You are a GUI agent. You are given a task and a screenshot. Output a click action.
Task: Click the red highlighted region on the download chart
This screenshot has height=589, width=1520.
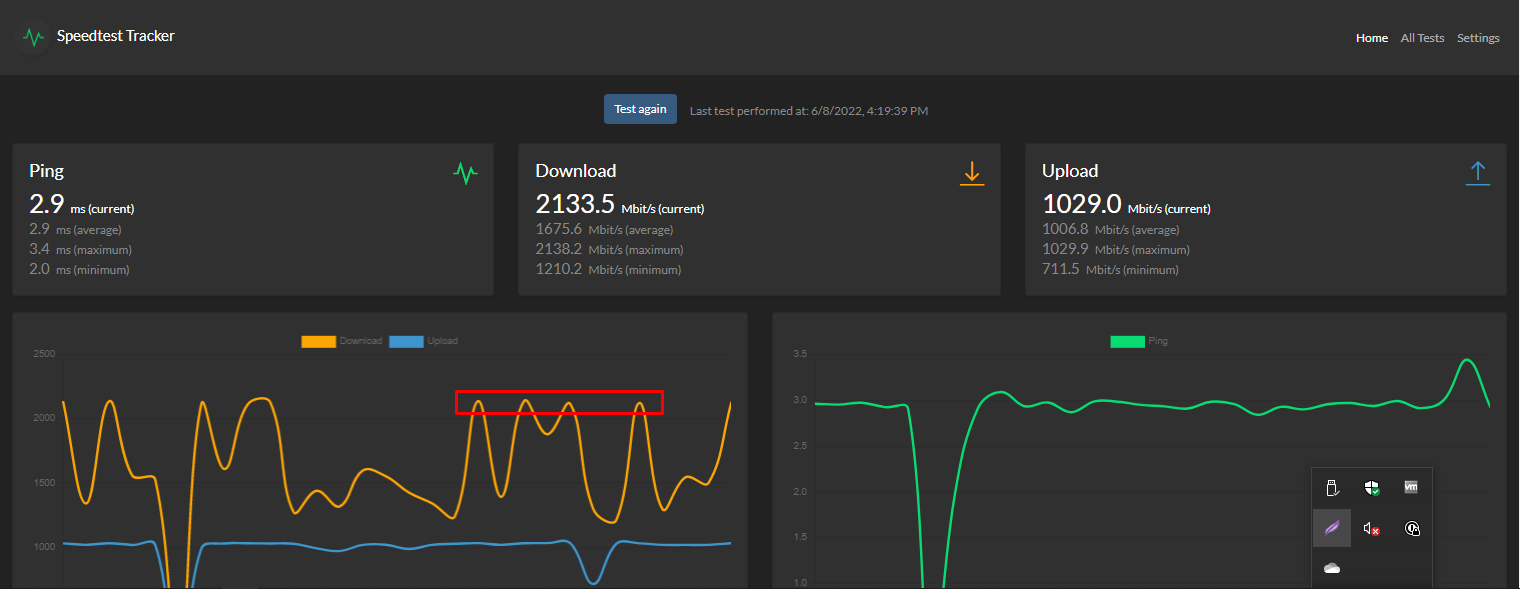click(x=559, y=401)
